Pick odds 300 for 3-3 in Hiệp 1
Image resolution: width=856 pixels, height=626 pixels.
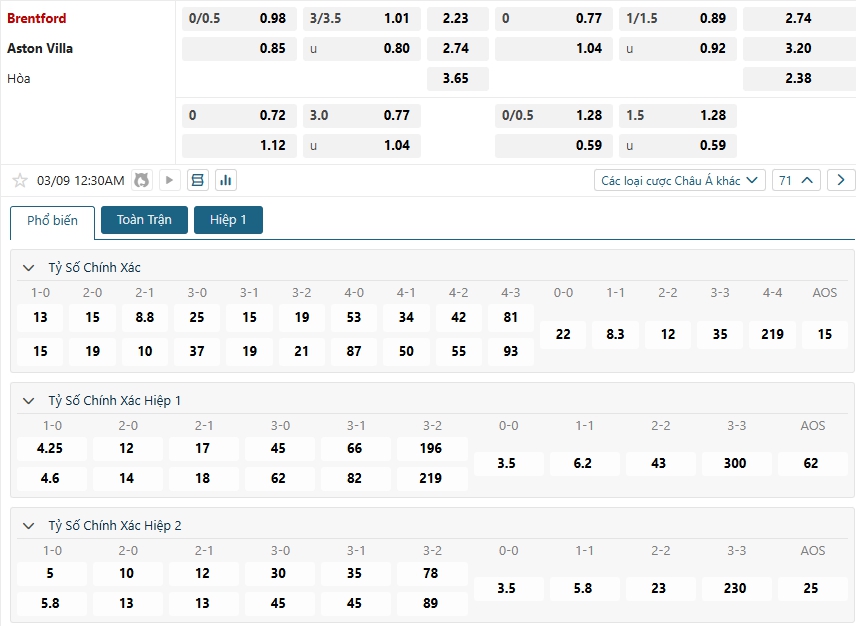coord(736,463)
